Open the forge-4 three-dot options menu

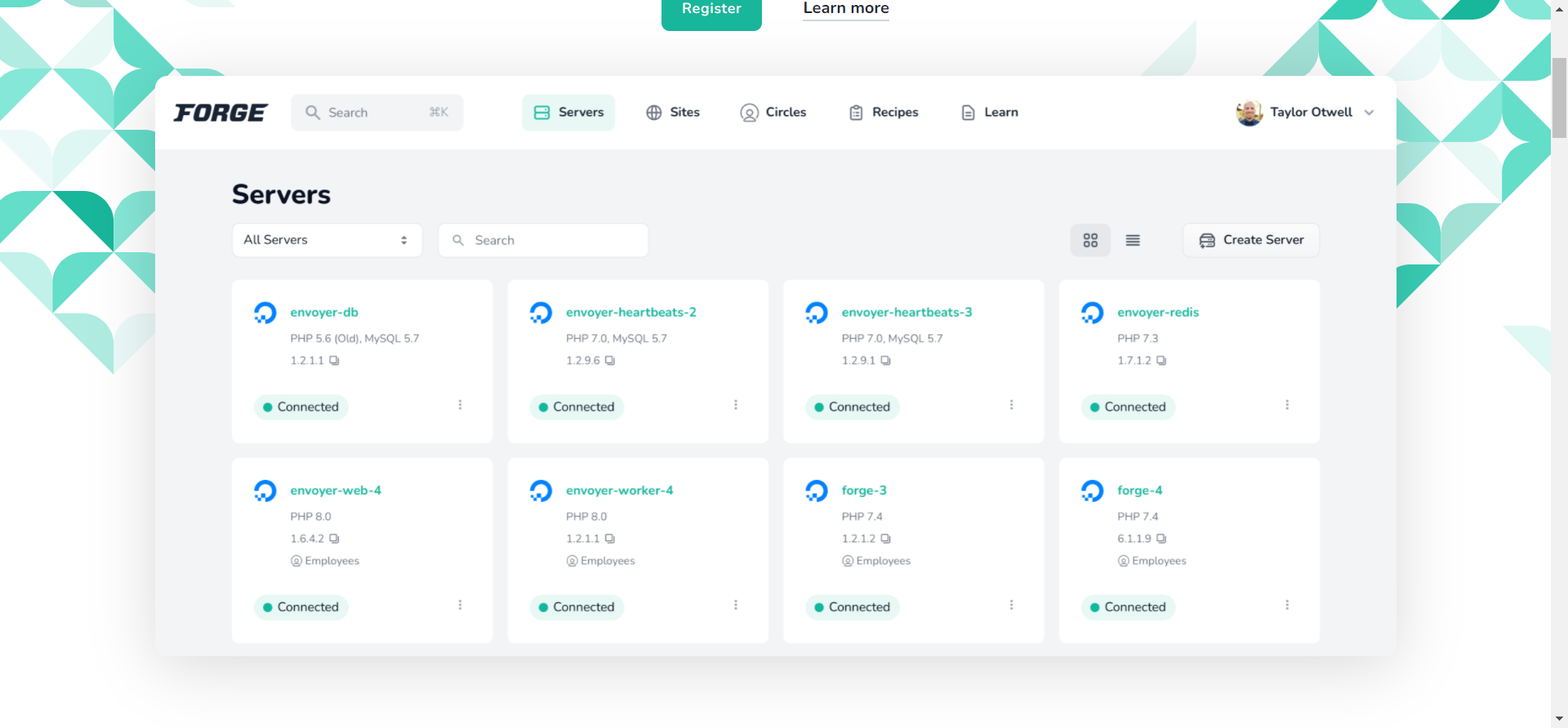[x=1287, y=605]
